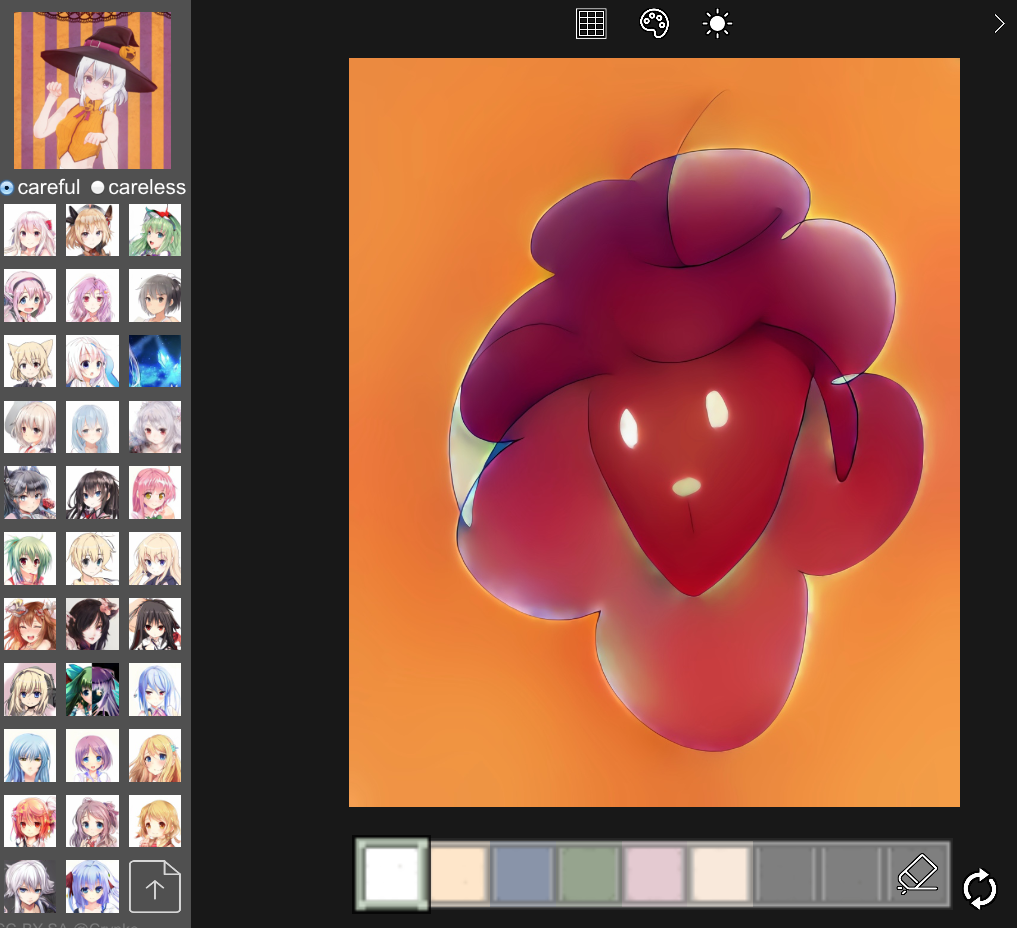Click the refresh recolor arrows icon
The image size is (1017, 928).
pyautogui.click(x=979, y=888)
